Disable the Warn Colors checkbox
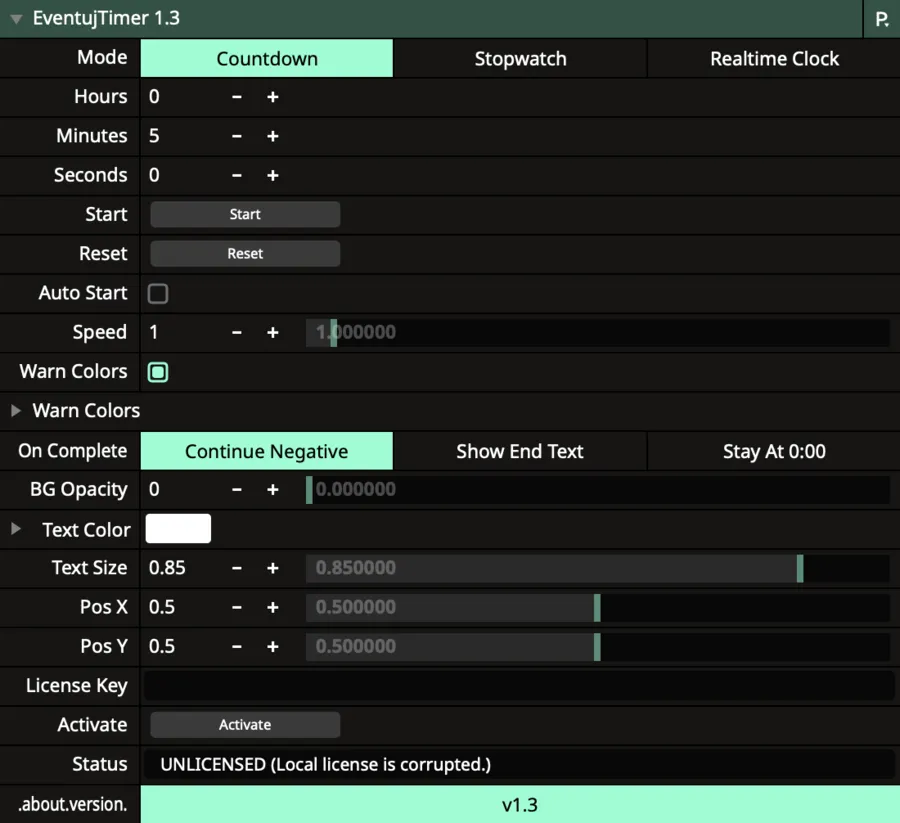The width and height of the screenshot is (900, 823). [158, 372]
